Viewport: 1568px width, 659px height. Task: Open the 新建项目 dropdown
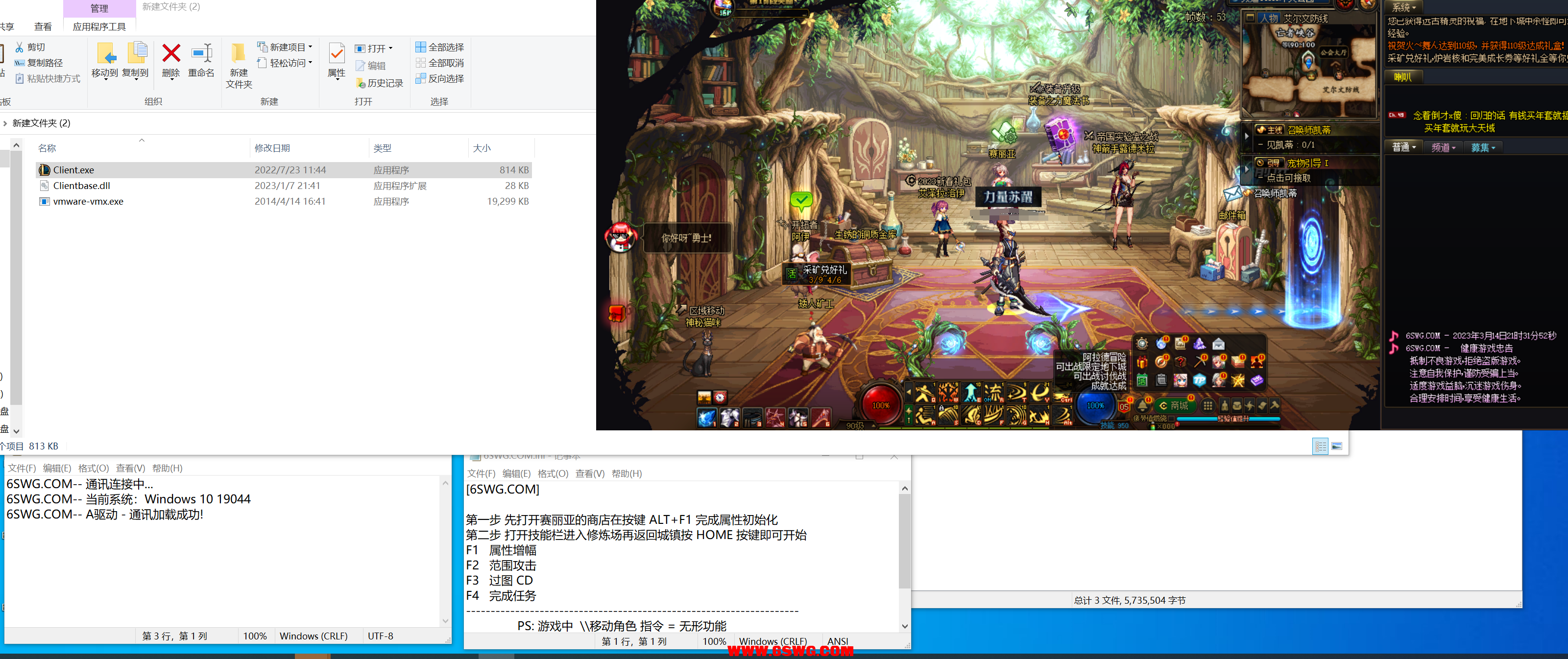(285, 47)
